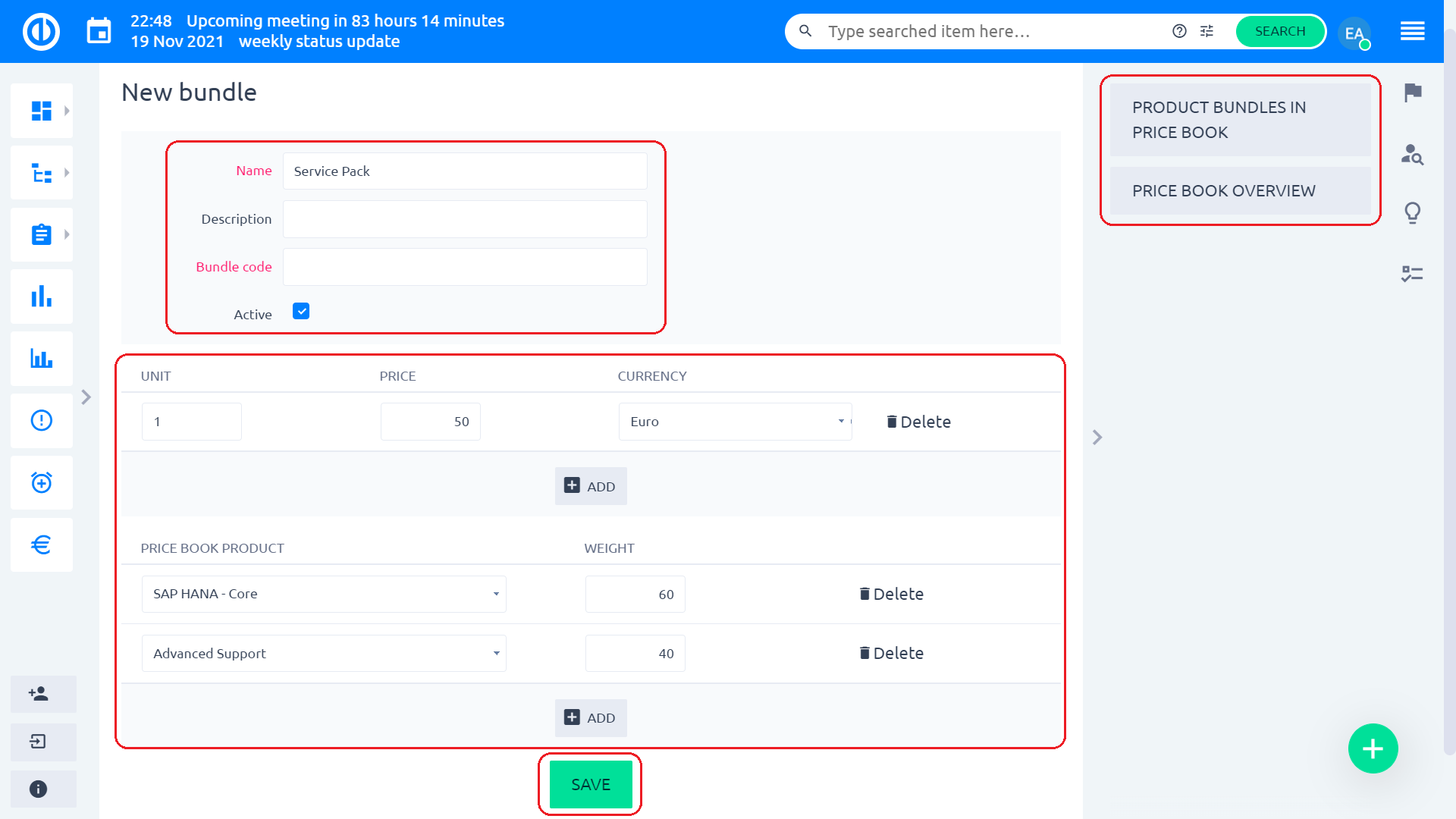Open the exclamation alerts sidebar icon
1456x819 pixels.
[x=42, y=420]
